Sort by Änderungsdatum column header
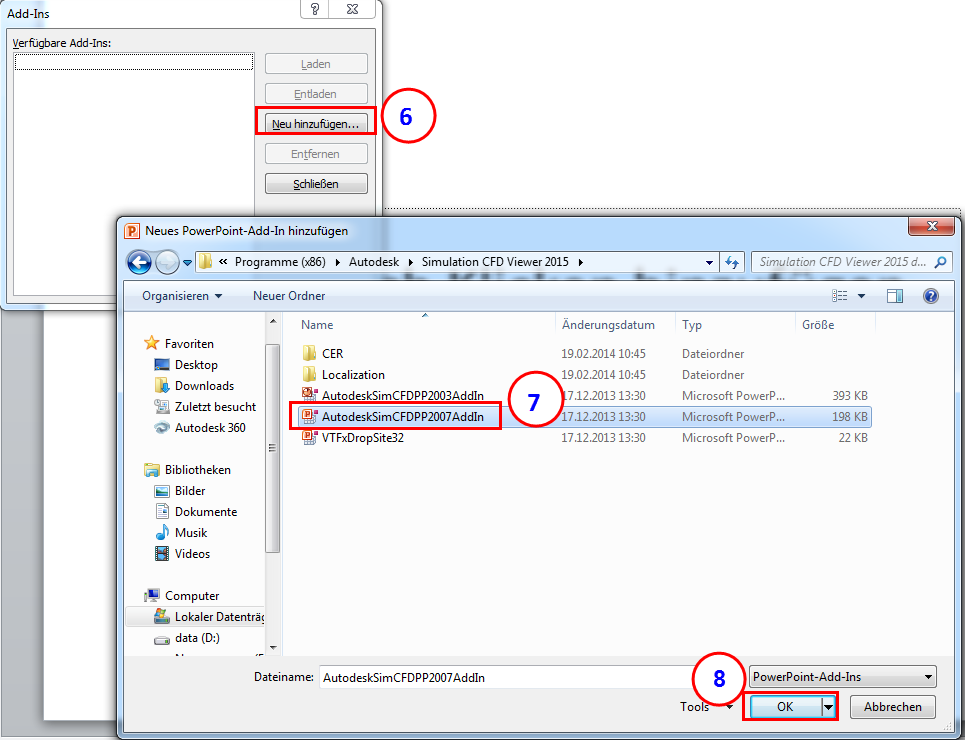Image resolution: width=965 pixels, height=740 pixels. click(615, 325)
